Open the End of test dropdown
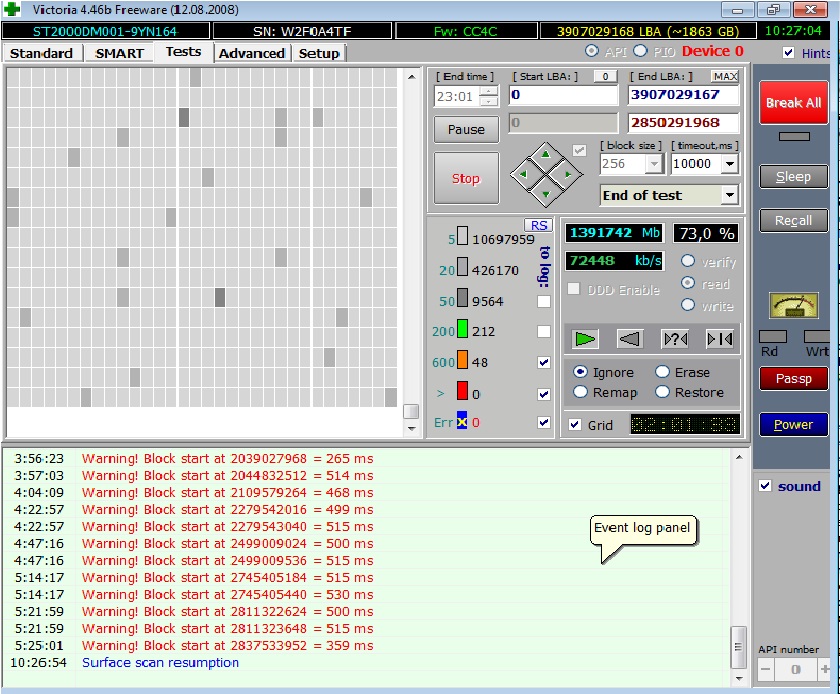The height and width of the screenshot is (694, 840). [730, 195]
